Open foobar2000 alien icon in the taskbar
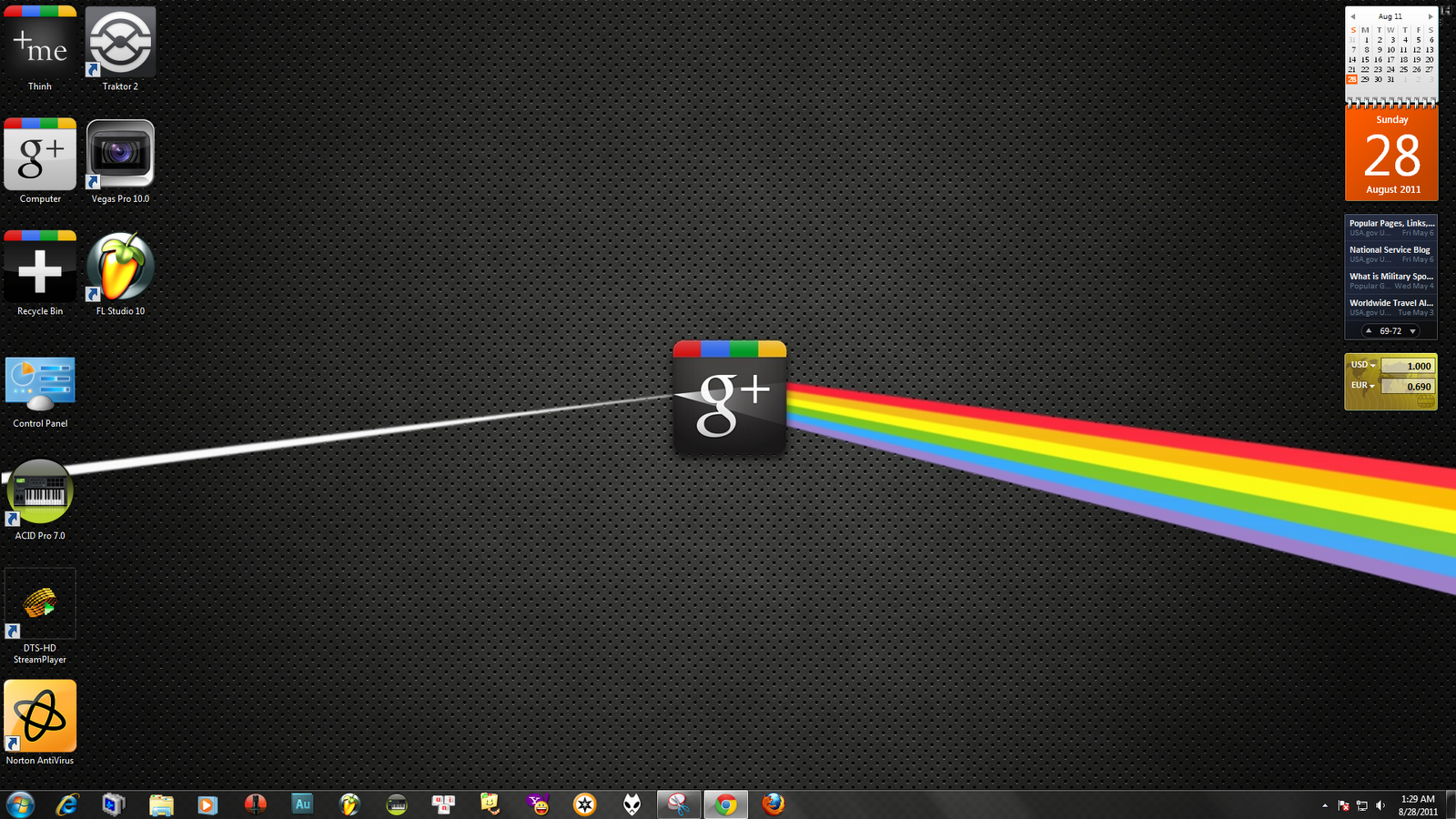Viewport: 1456px width, 819px height. tap(632, 804)
